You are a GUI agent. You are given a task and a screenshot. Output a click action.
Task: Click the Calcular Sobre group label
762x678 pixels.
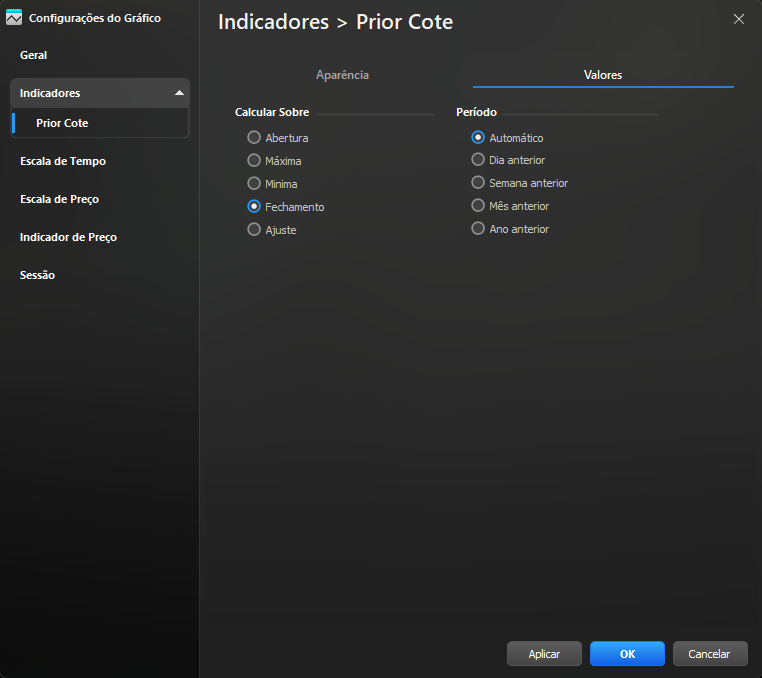tap(272, 112)
